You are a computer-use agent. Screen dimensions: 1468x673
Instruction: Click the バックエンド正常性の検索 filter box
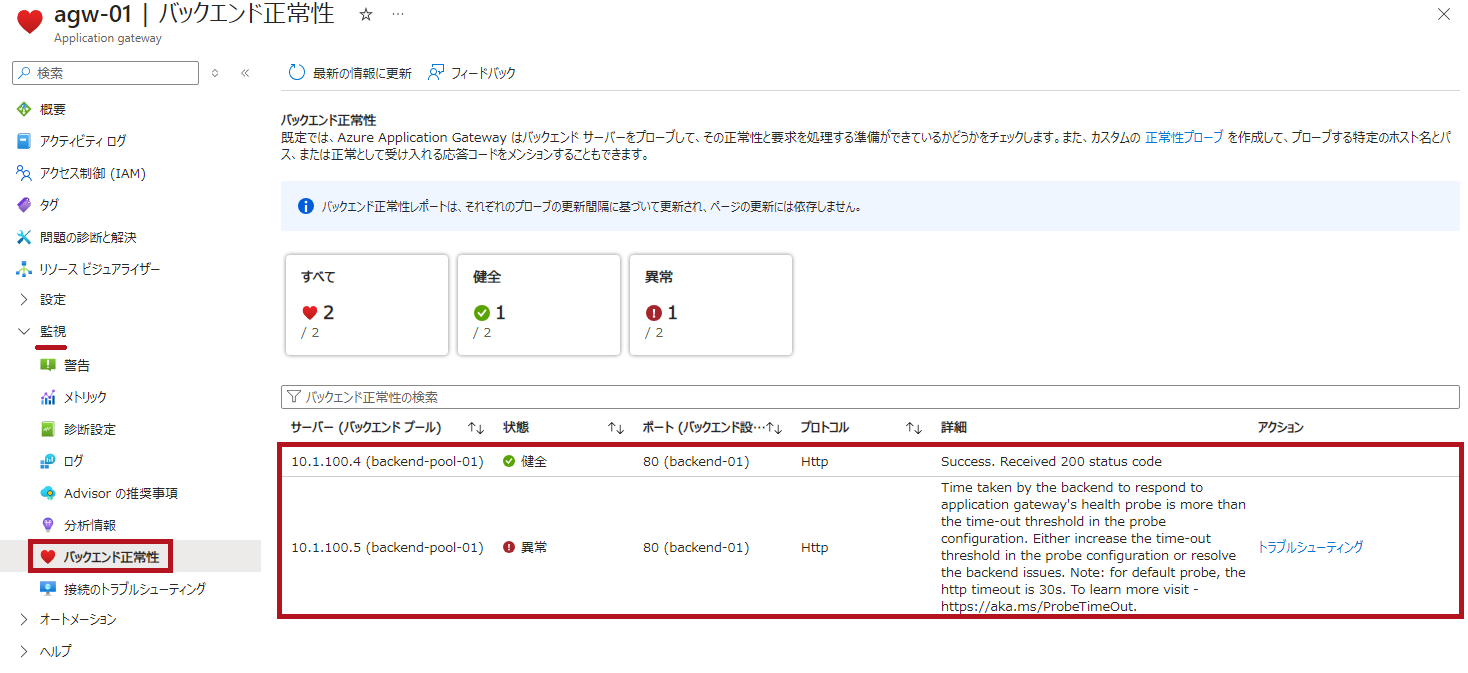(870, 397)
